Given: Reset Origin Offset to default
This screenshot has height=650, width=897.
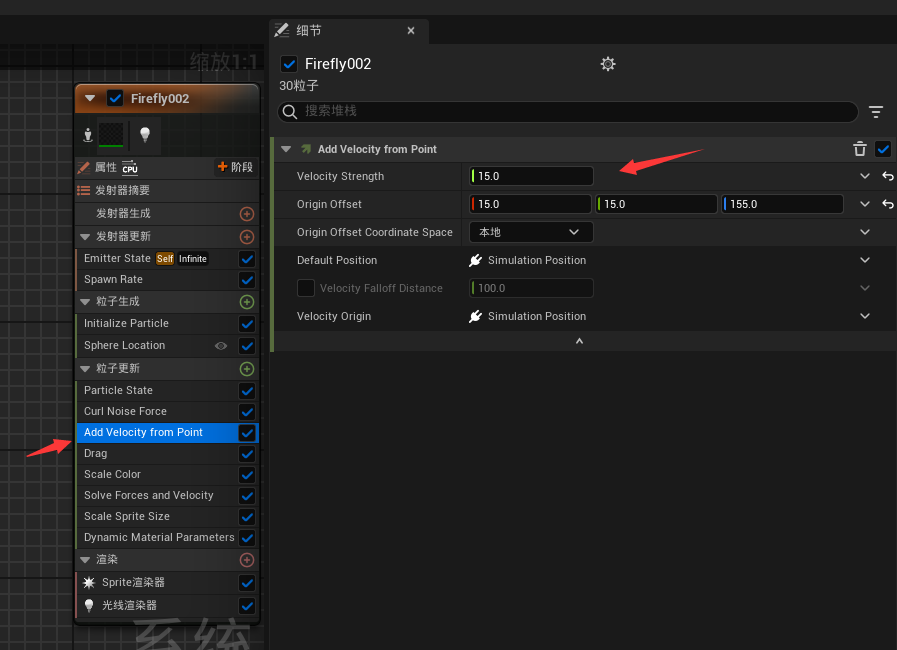Looking at the screenshot, I should tap(887, 204).
